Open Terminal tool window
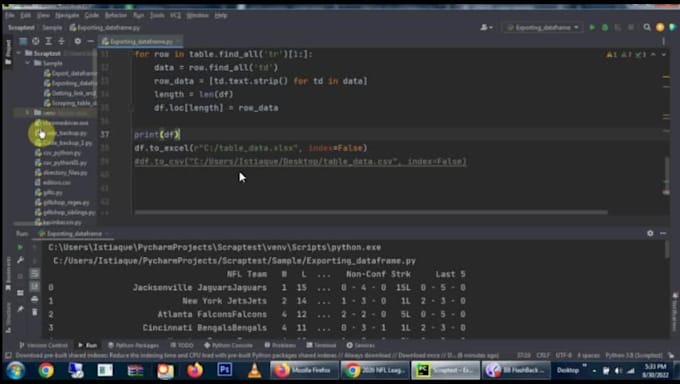Screen dimensions: 680x384 click(321, 345)
